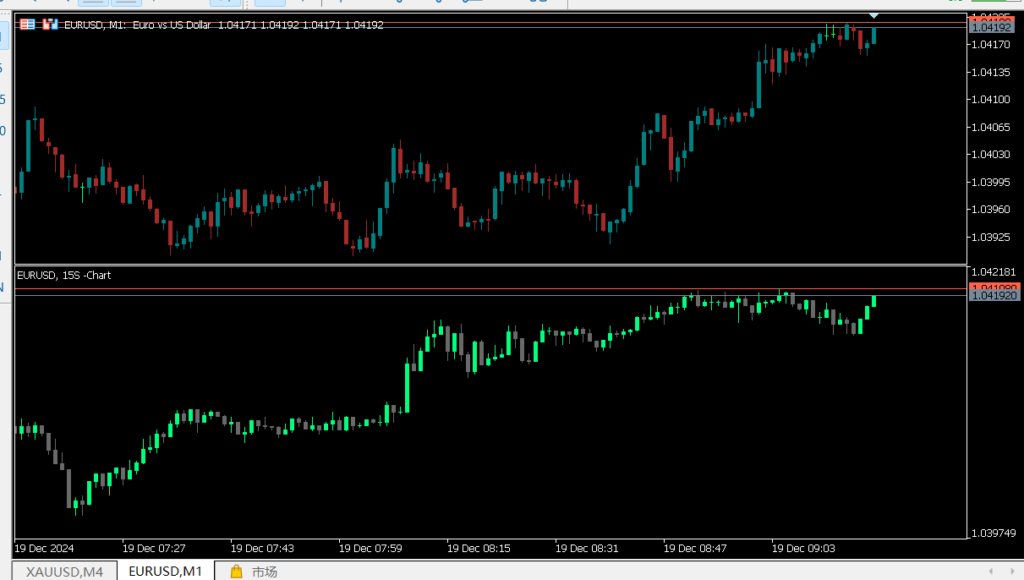Click the 1.04192 bid price label on upper chart
The height and width of the screenshot is (580, 1024).
pyautogui.click(x=990, y=28)
